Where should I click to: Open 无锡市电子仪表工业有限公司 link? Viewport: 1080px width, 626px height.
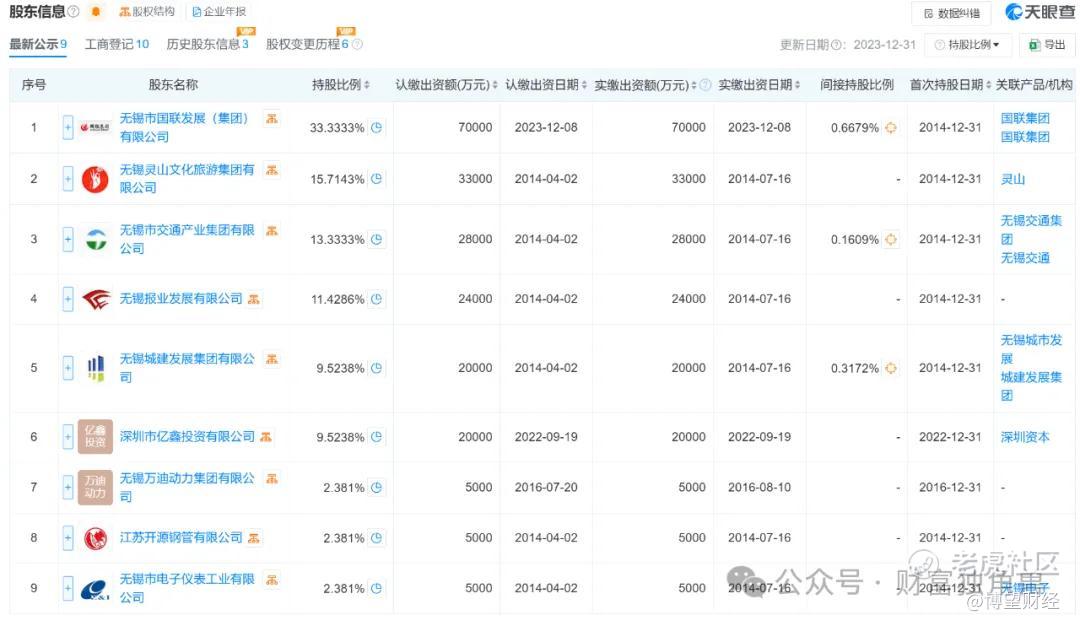click(x=187, y=588)
